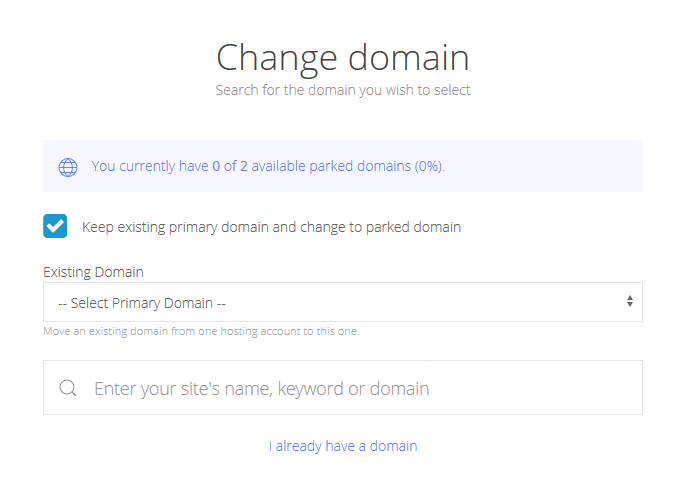Click the bold "2" available parked domains number

click(x=244, y=166)
